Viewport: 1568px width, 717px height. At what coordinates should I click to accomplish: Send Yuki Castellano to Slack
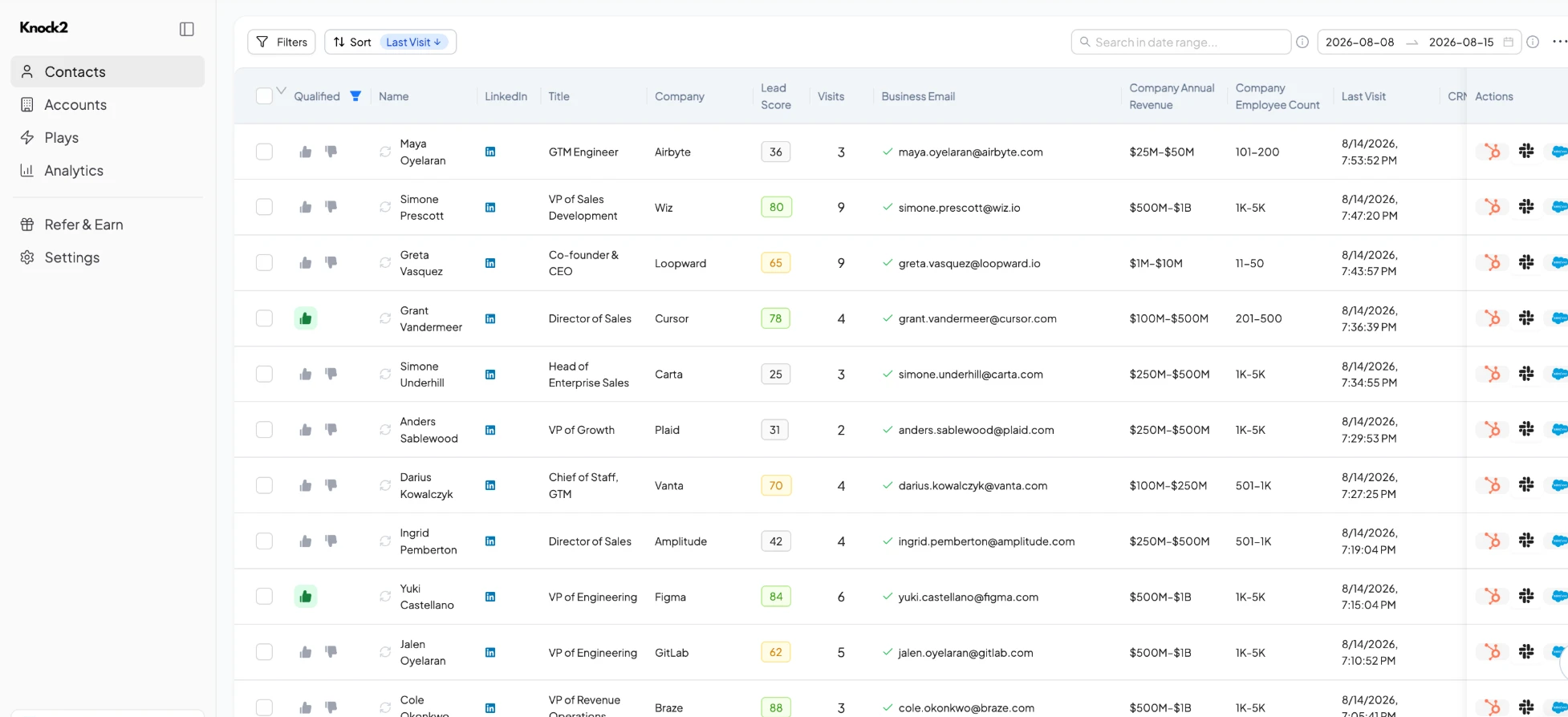[1526, 596]
